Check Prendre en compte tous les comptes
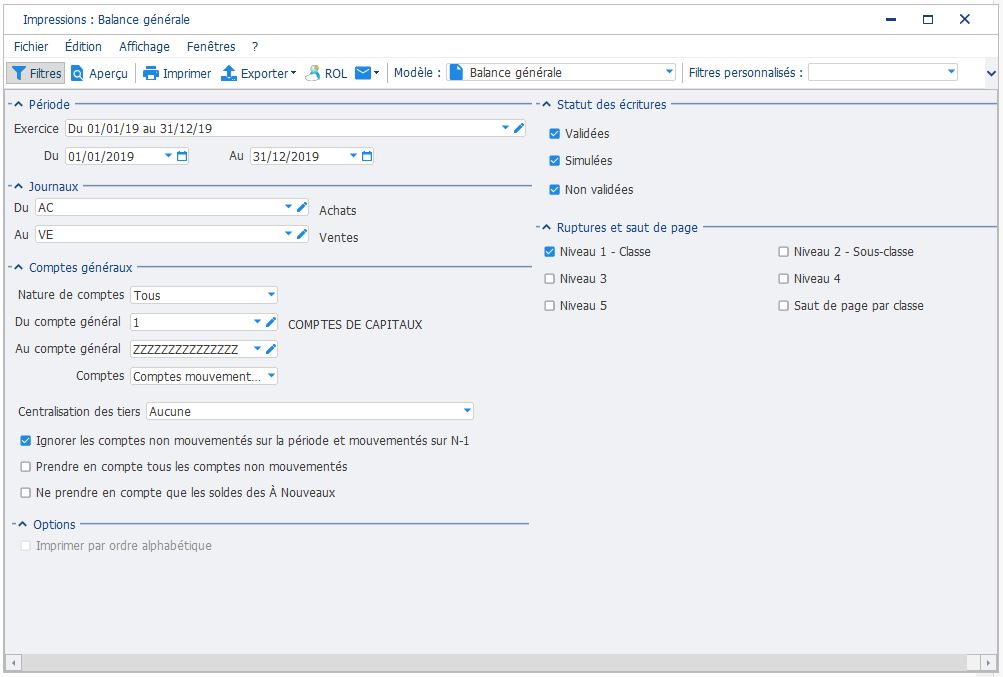Viewport: 1003px width, 677px height. click(26, 466)
